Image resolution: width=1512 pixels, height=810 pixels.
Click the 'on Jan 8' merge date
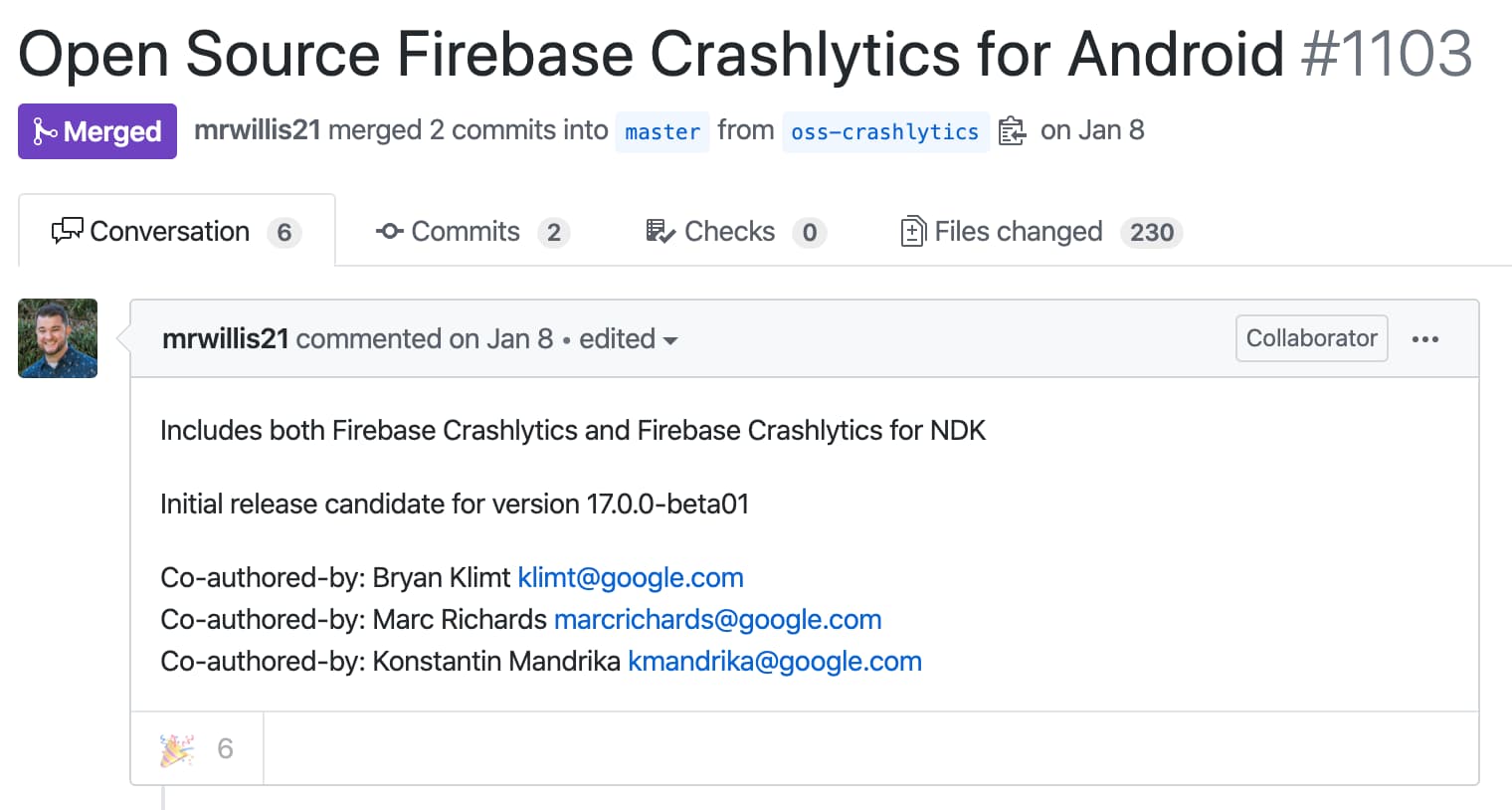coord(1092,130)
